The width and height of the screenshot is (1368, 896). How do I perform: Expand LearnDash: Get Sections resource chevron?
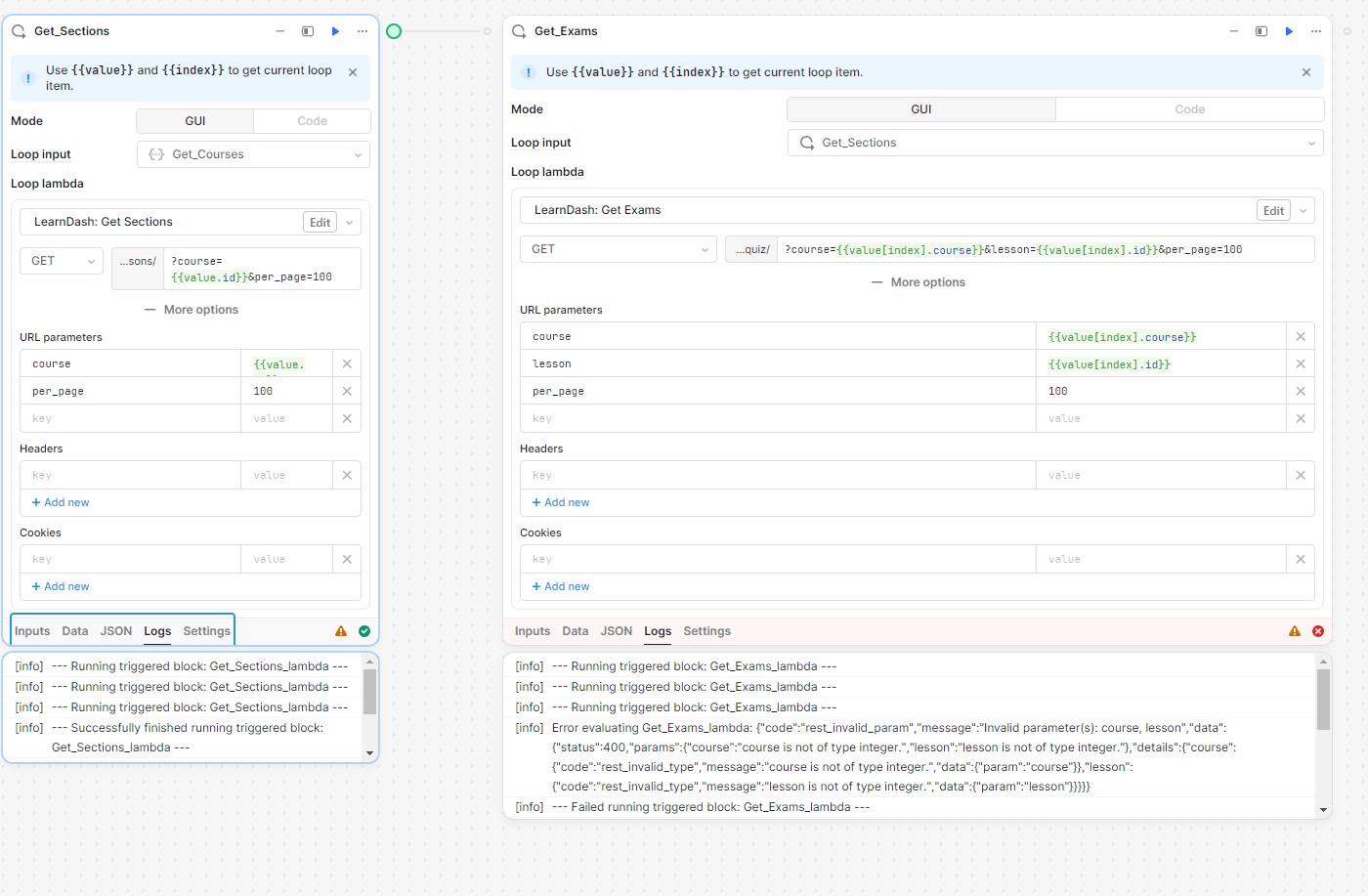[x=350, y=223]
